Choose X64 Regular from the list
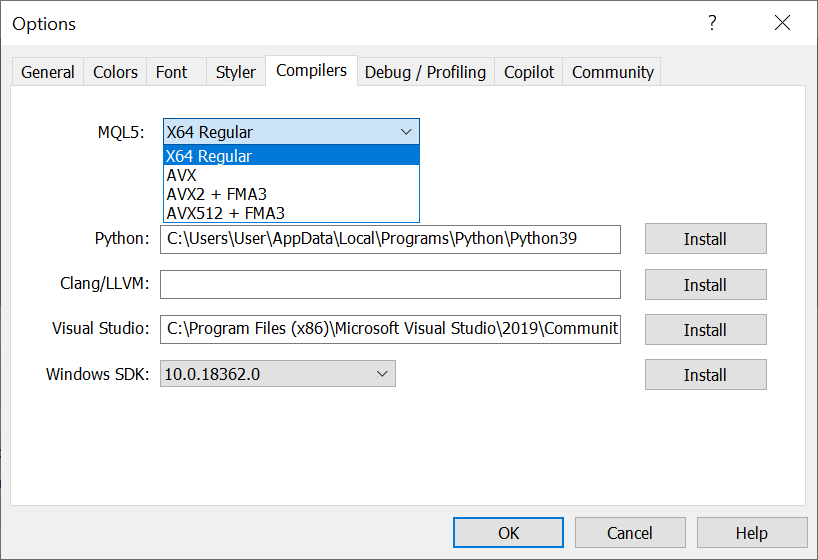The image size is (818, 560). click(x=290, y=156)
